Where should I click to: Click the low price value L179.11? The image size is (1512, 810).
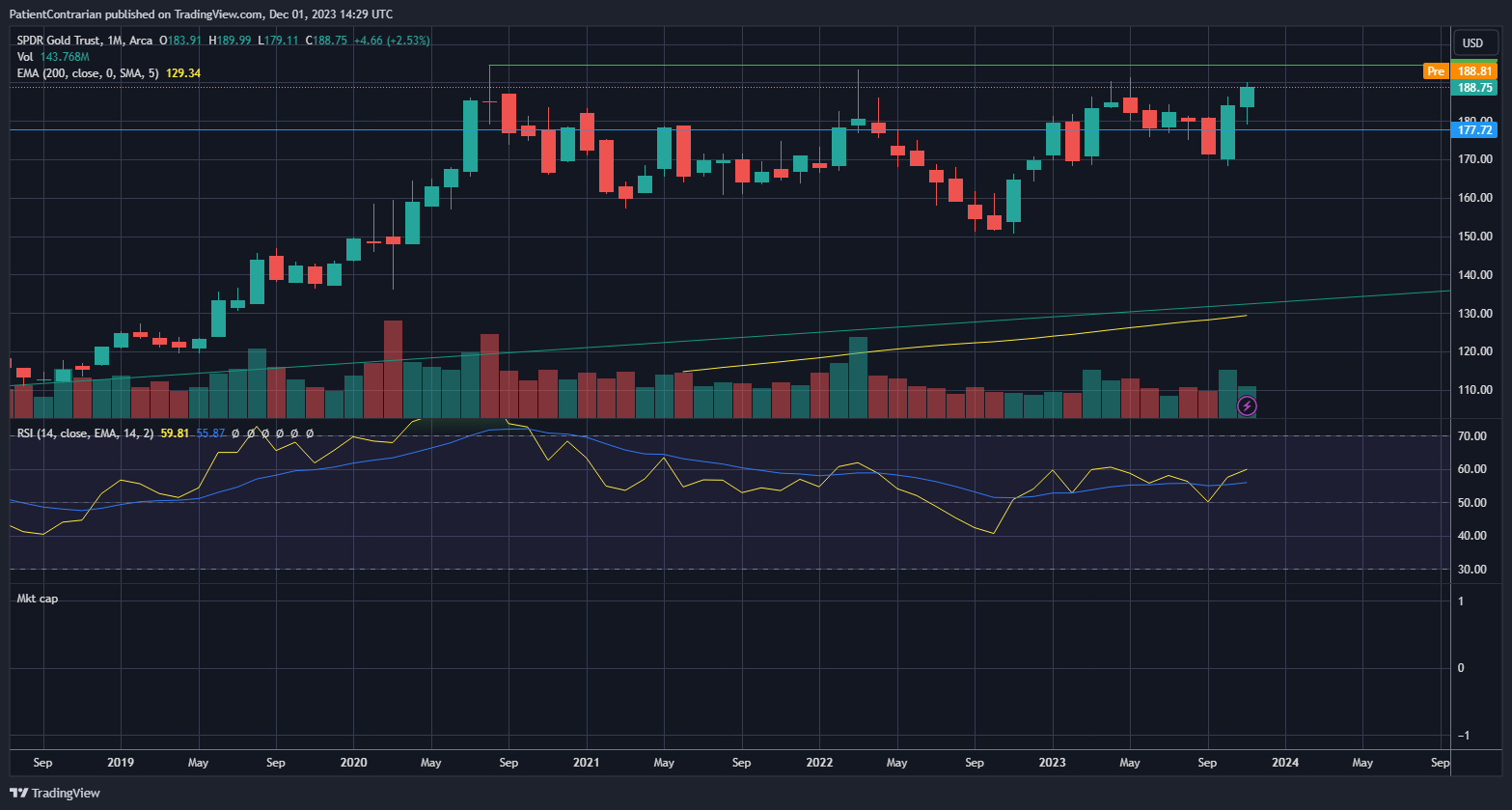tap(278, 41)
